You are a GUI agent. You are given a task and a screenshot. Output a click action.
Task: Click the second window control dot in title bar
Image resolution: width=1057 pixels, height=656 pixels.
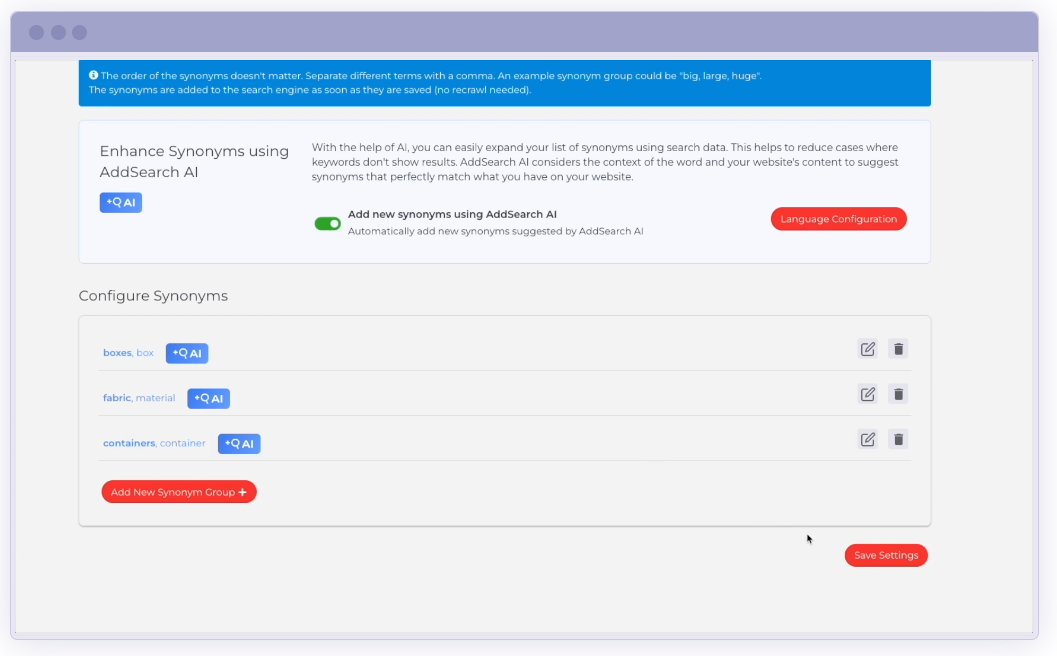[x=58, y=32]
